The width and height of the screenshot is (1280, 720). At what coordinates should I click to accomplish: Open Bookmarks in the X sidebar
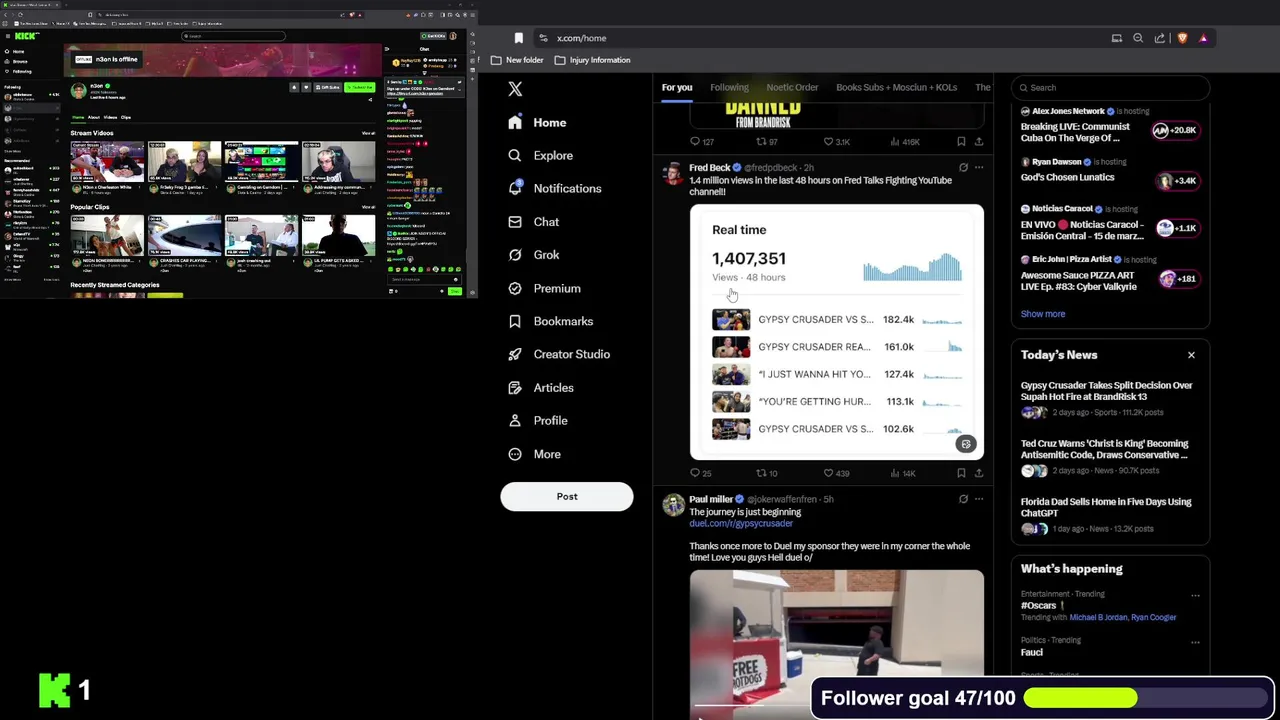[x=550, y=321]
